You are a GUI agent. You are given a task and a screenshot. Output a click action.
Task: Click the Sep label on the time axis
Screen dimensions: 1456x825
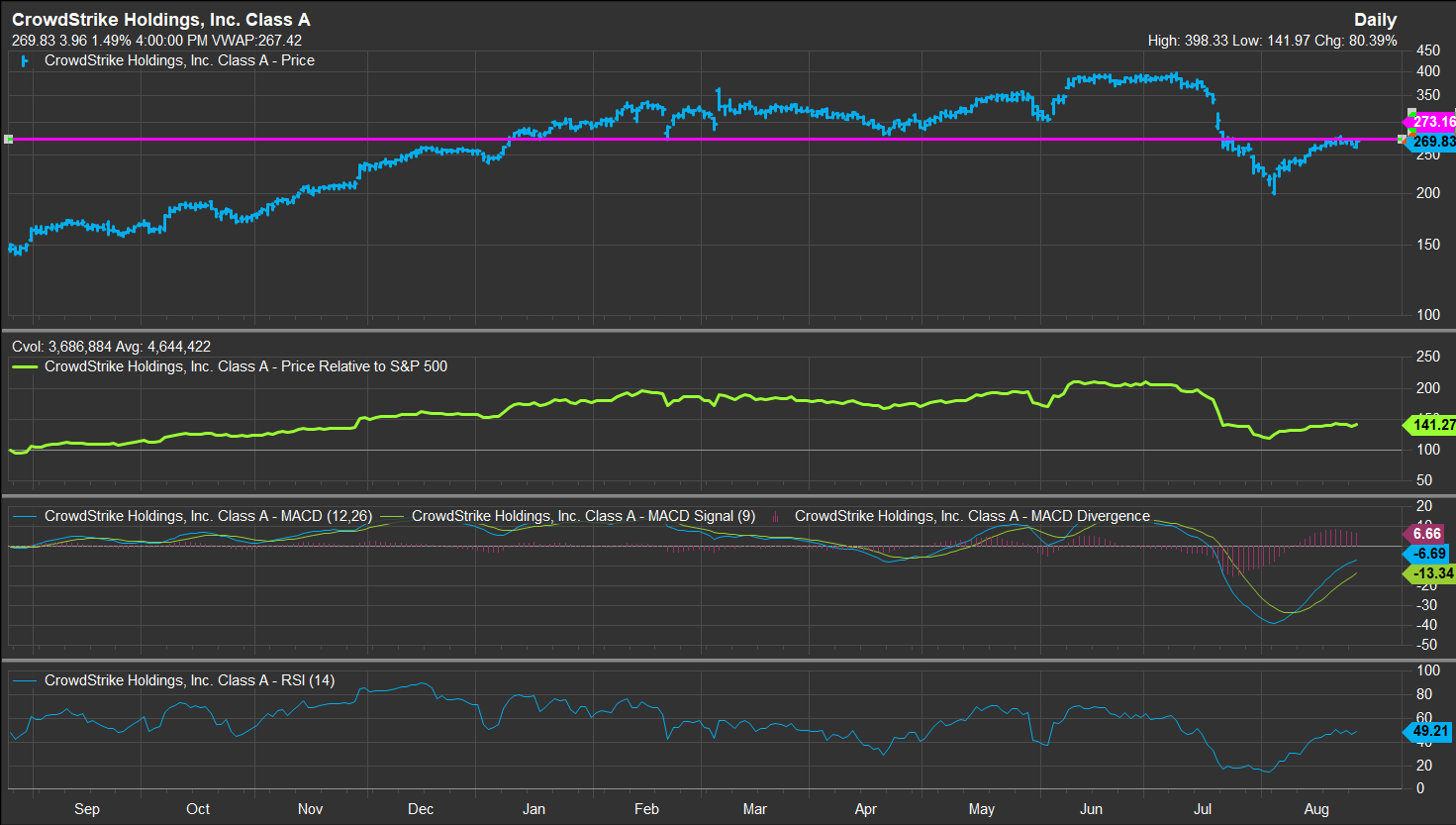pos(87,809)
